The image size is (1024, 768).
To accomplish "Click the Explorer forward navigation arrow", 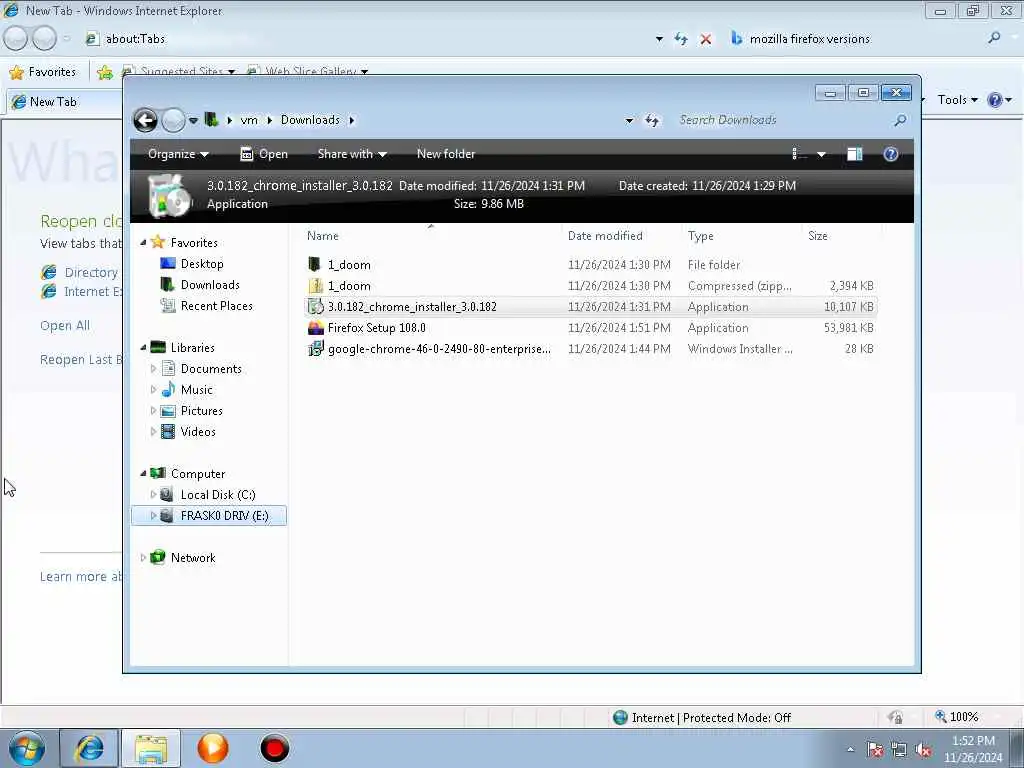I will pos(173,120).
